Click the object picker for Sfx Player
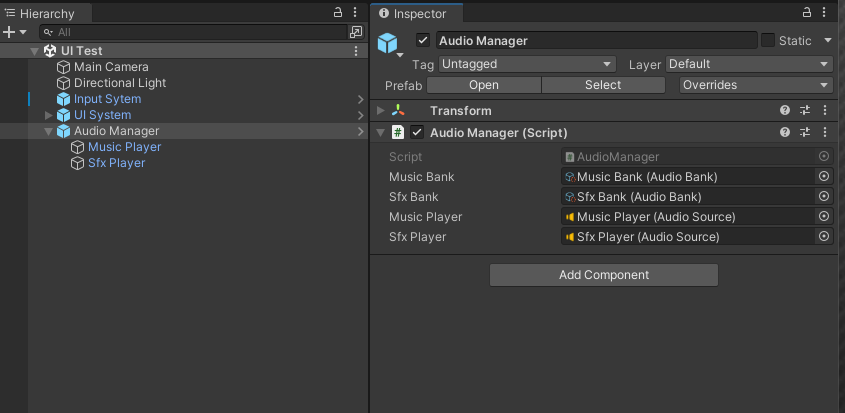The height and width of the screenshot is (413, 845). [824, 237]
